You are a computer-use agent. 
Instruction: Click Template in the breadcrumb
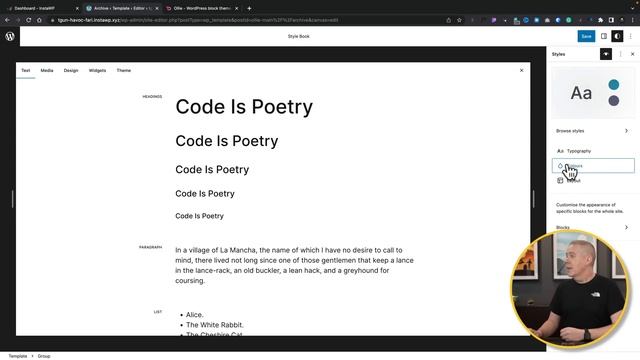[x=18, y=356]
